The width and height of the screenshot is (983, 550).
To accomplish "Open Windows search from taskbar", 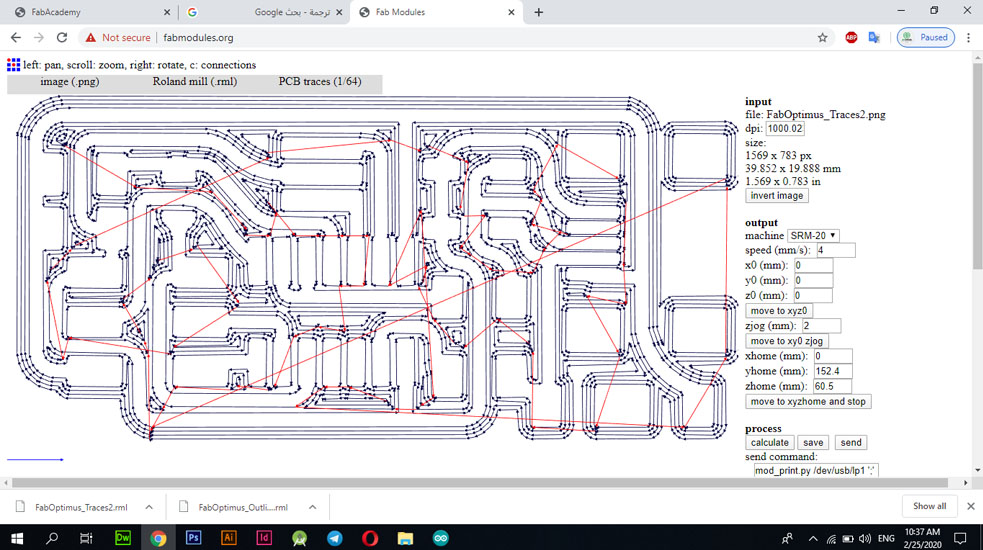I will tap(52, 538).
